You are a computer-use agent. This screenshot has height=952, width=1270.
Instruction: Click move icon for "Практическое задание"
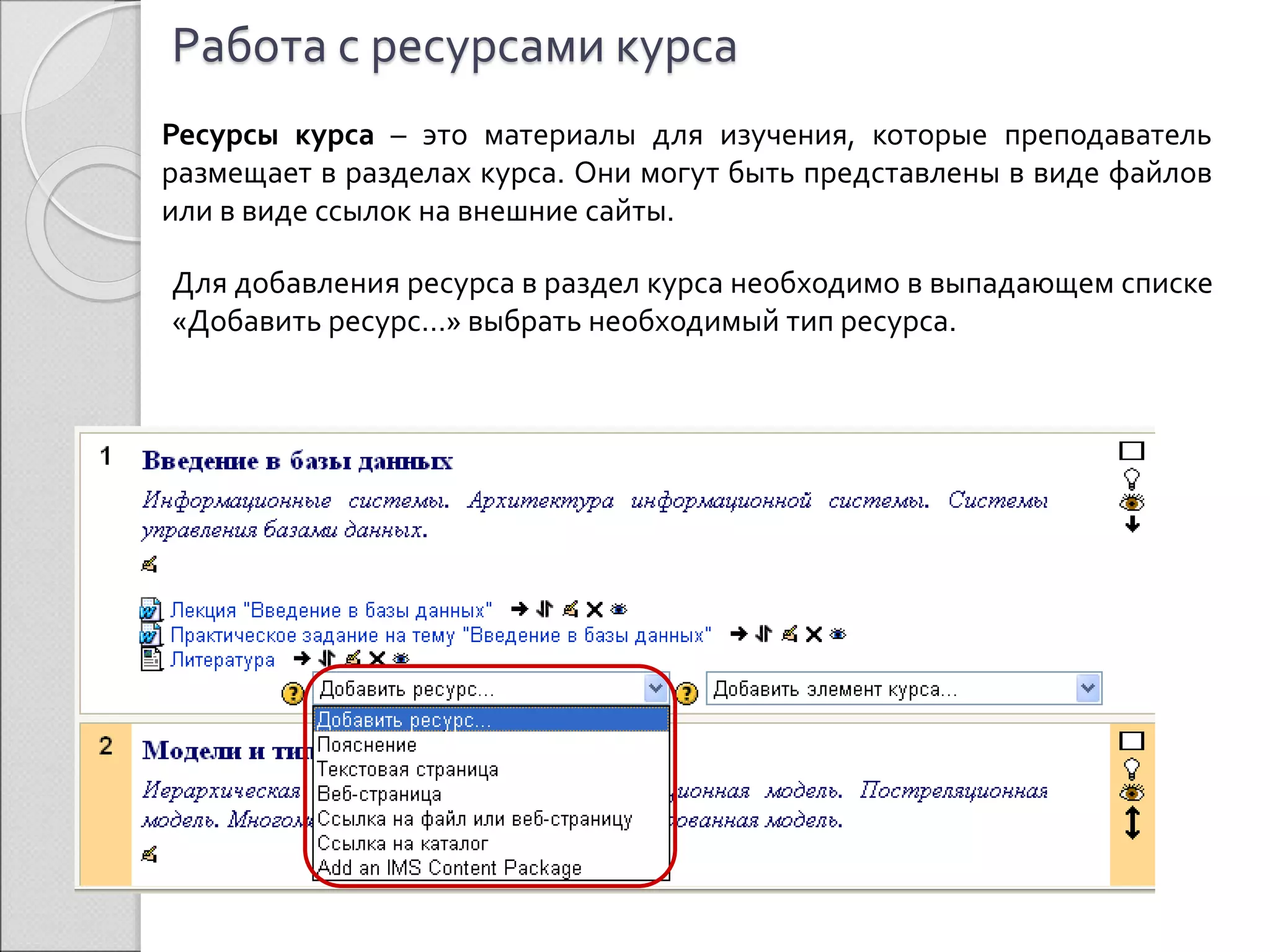(x=764, y=634)
